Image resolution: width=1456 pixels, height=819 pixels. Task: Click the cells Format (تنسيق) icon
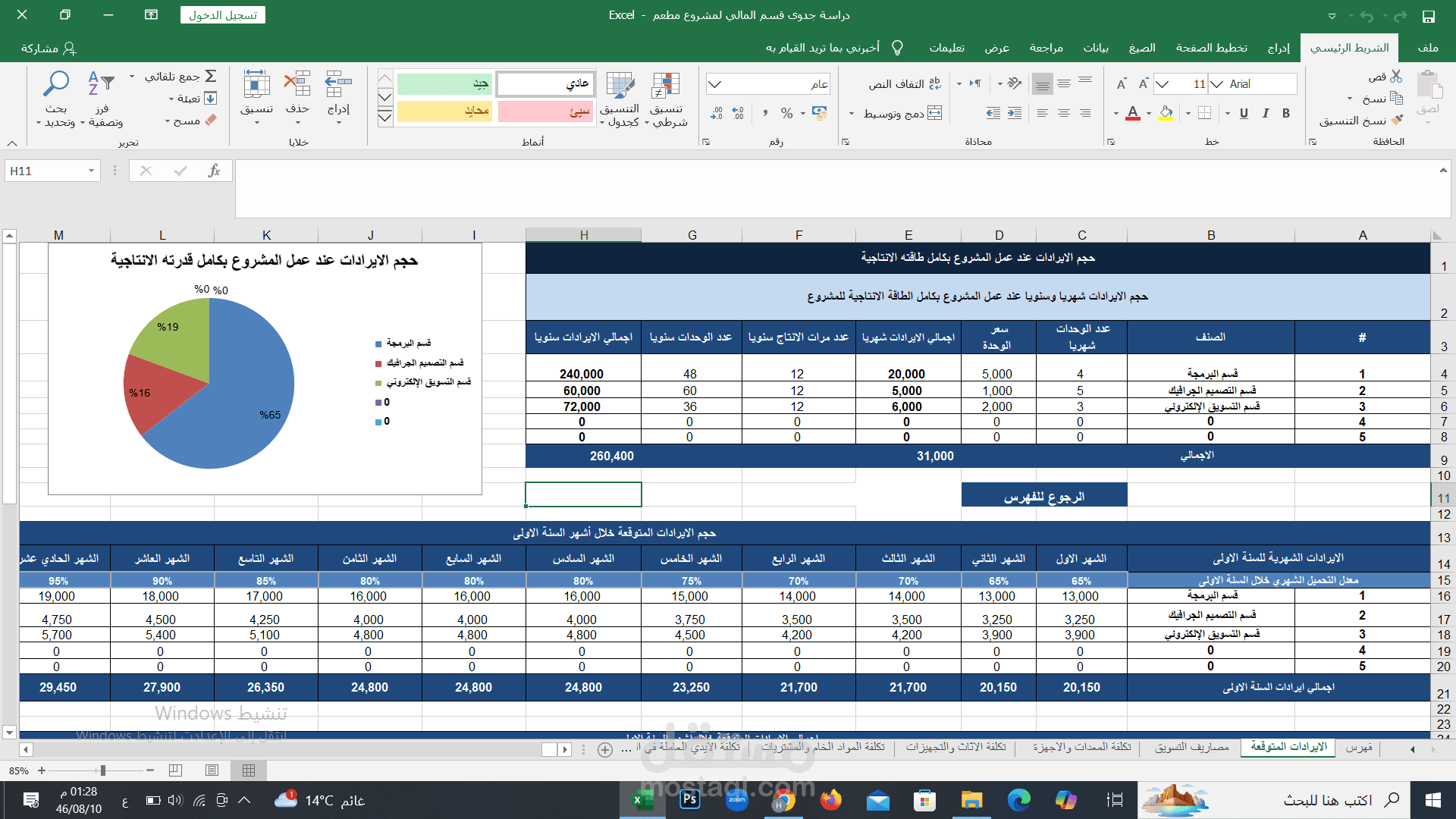tap(256, 85)
